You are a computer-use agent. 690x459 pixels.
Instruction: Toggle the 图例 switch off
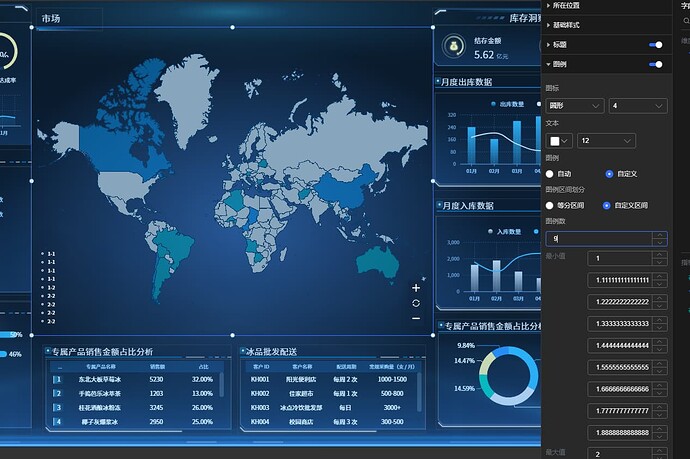pyautogui.click(x=656, y=64)
